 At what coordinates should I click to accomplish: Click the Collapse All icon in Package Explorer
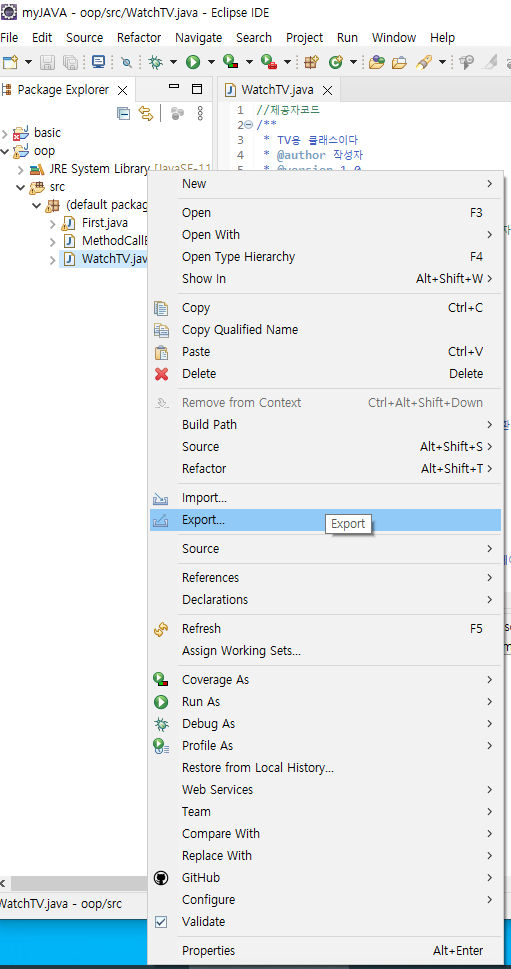pos(124,113)
